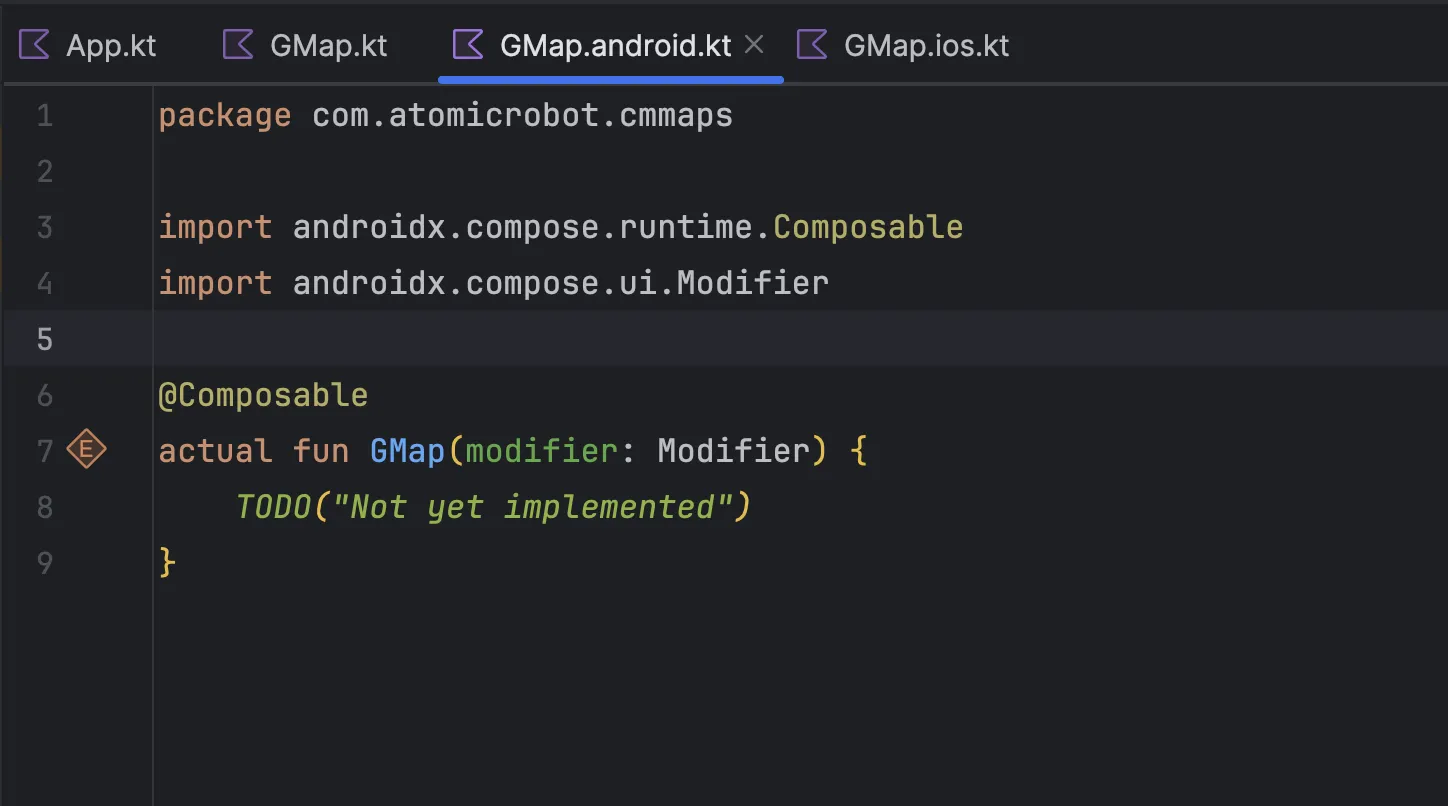Place cursor inside the "Not yet implemented" string
This screenshot has width=1448, height=806.
pos(540,506)
